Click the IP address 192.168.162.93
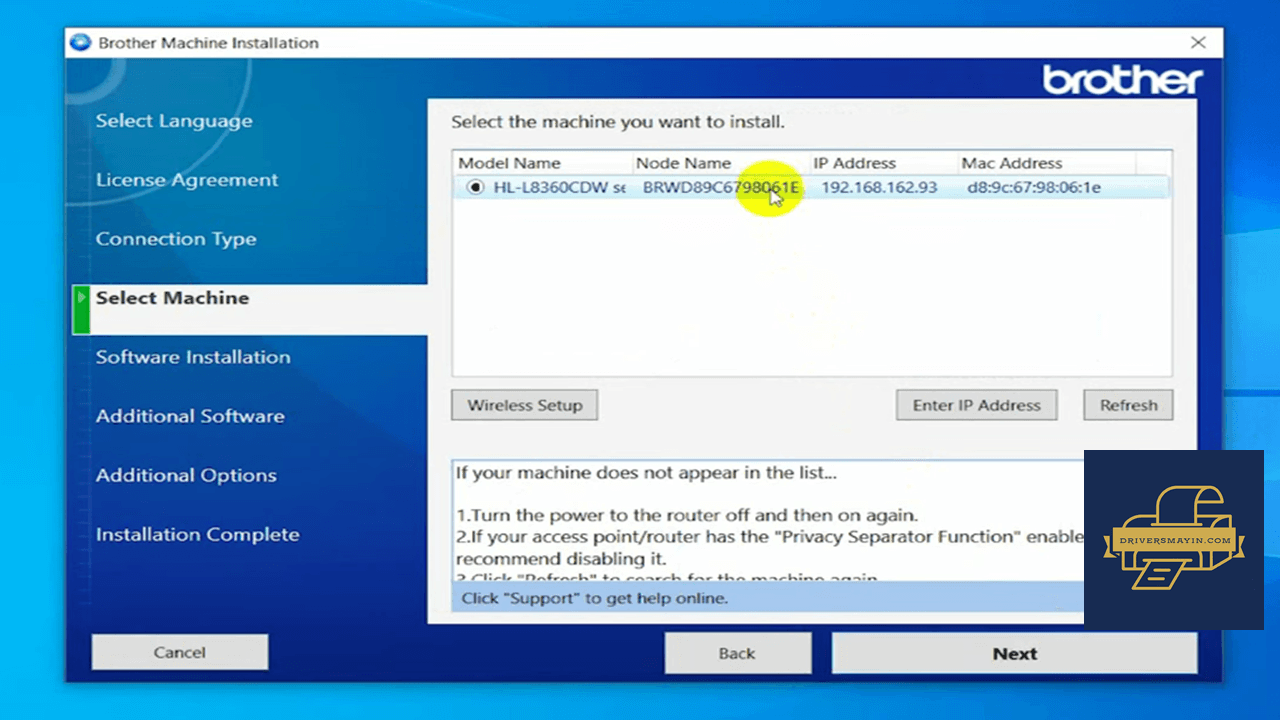Viewport: 1280px width, 720px height. pyautogui.click(x=880, y=187)
